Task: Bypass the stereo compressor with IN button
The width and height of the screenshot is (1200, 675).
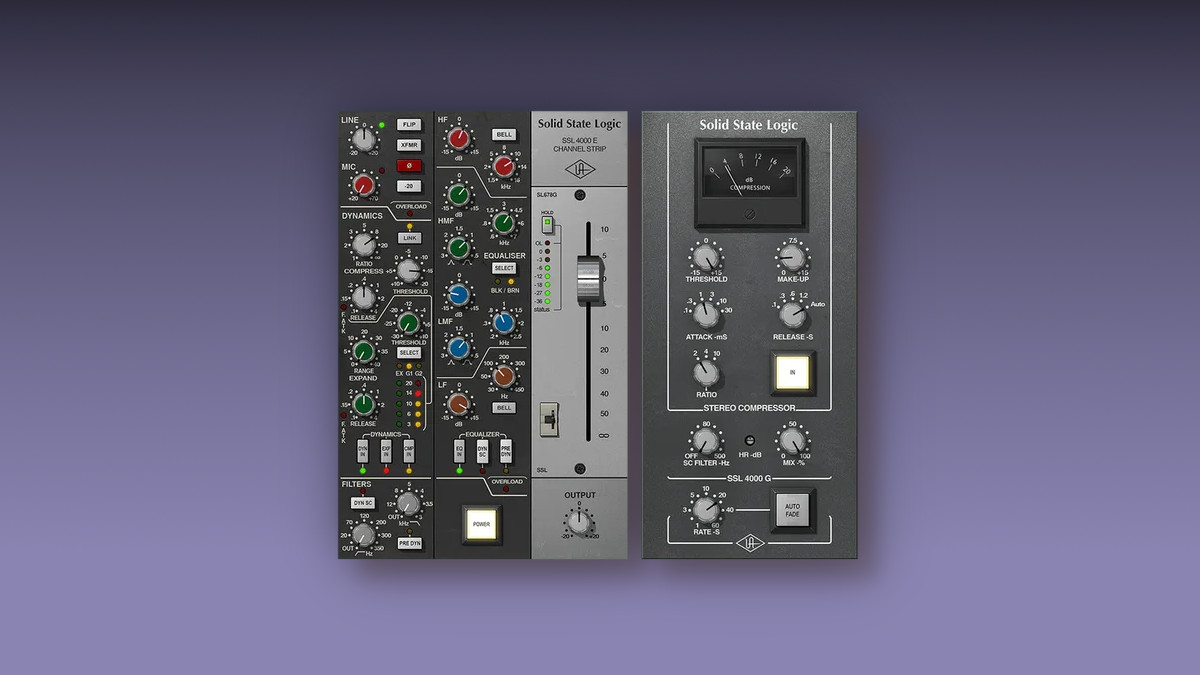Action: coord(792,371)
